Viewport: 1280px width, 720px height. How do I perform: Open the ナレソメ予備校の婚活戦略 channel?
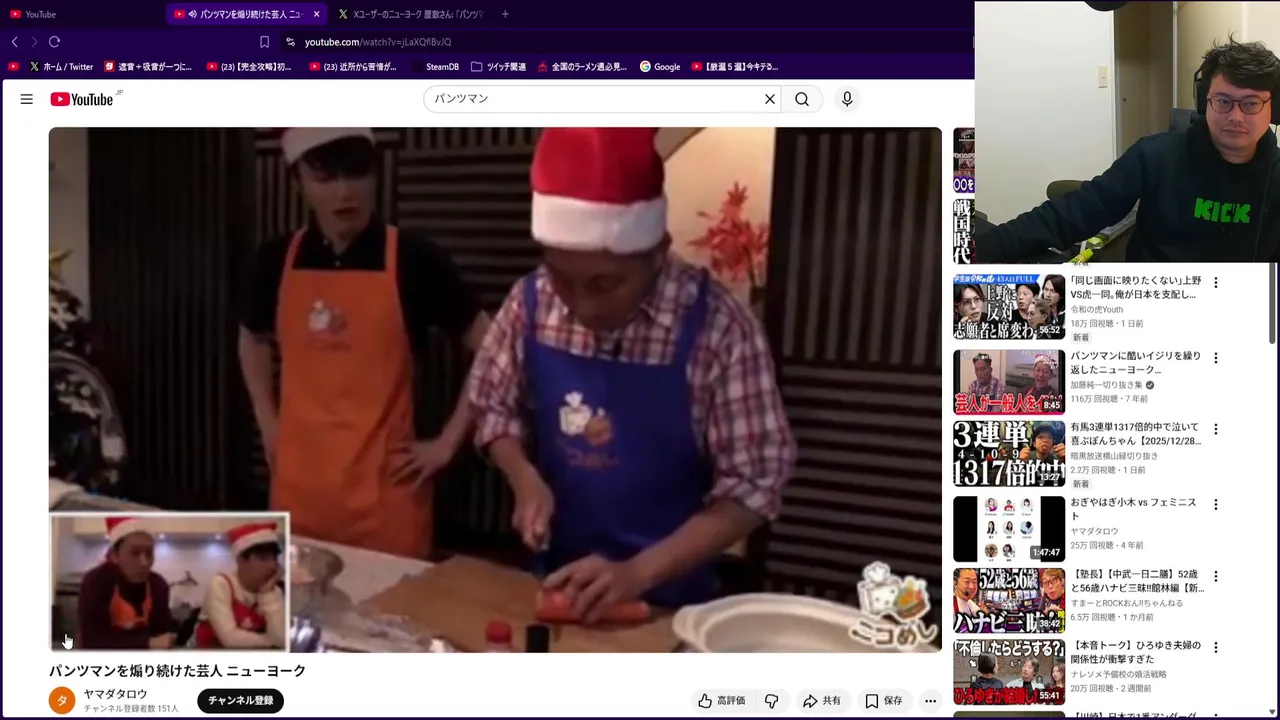coord(1119,674)
